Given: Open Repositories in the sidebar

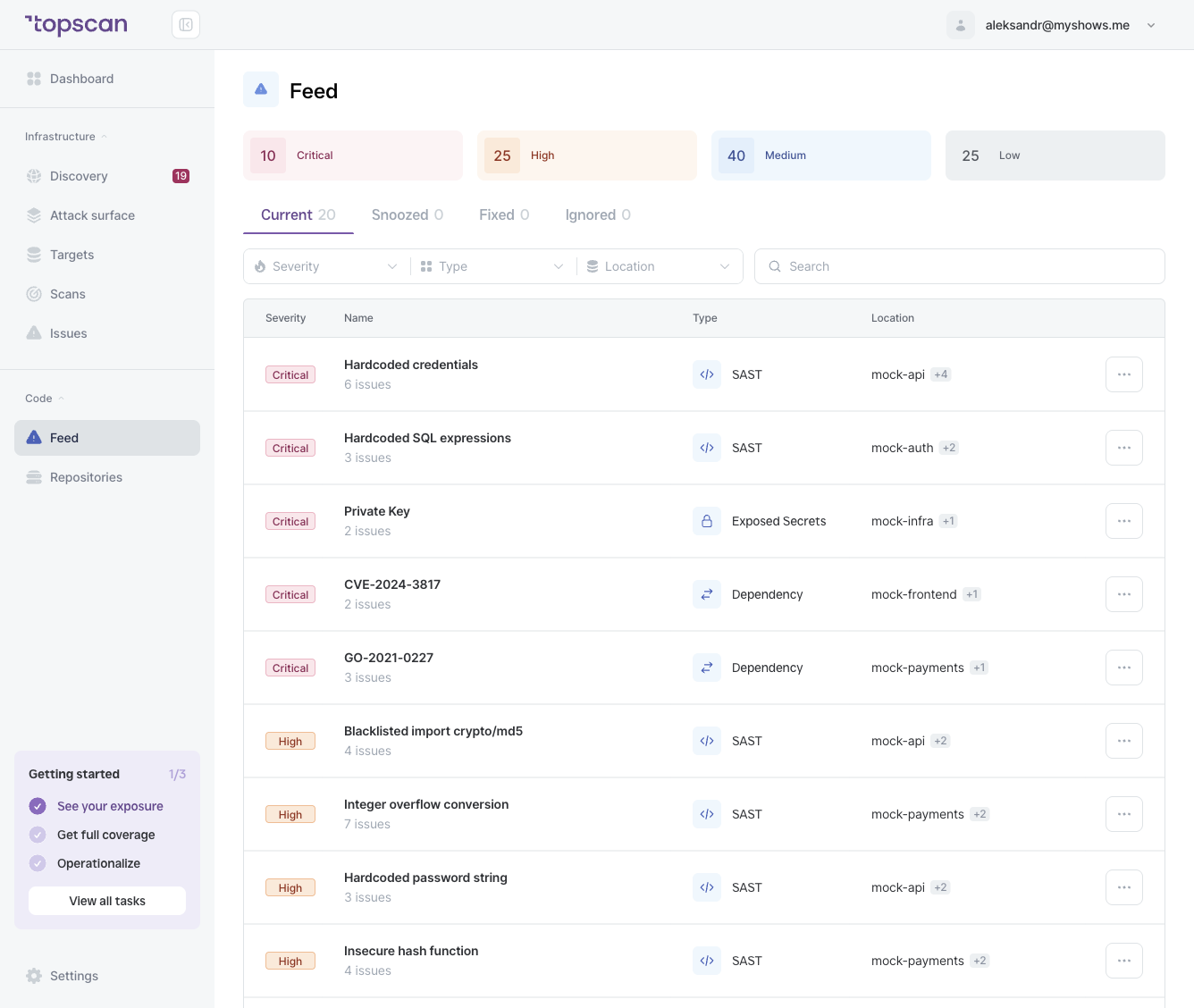Looking at the screenshot, I should pyautogui.click(x=107, y=477).
